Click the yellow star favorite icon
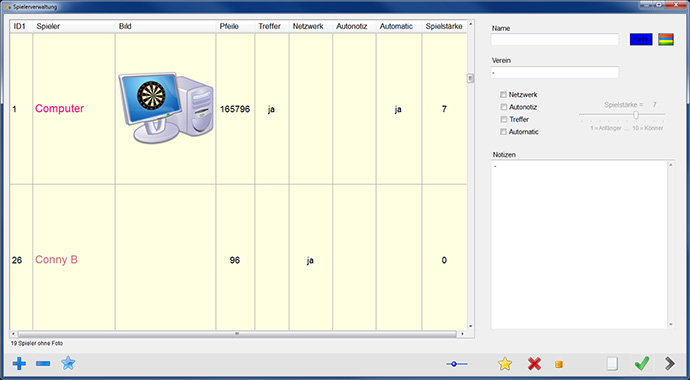Image resolution: width=690 pixels, height=380 pixels. point(505,364)
